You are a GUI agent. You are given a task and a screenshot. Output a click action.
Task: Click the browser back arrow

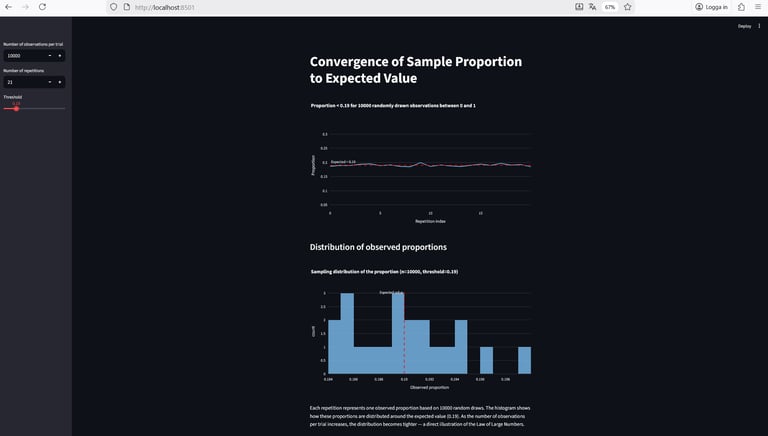coord(9,7)
